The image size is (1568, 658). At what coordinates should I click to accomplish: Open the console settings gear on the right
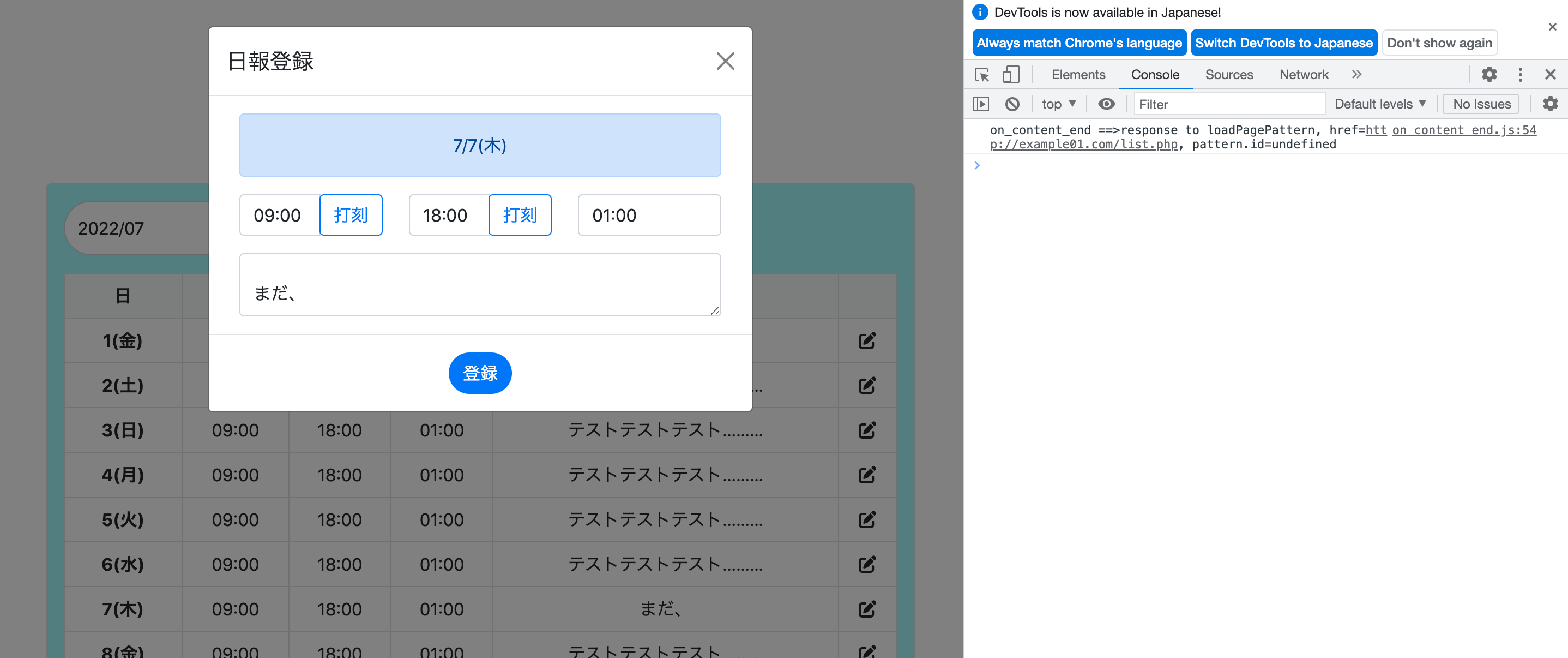1550,104
